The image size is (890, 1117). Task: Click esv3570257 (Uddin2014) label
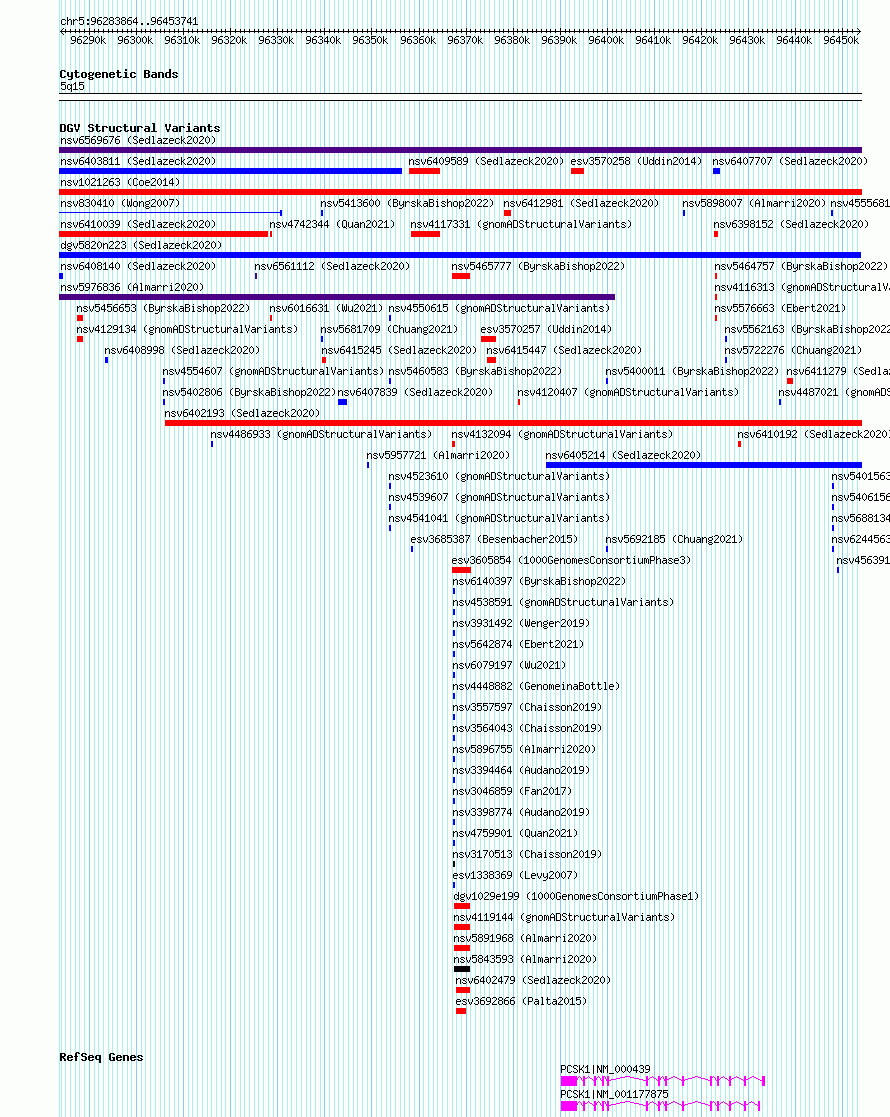pyautogui.click(x=546, y=329)
